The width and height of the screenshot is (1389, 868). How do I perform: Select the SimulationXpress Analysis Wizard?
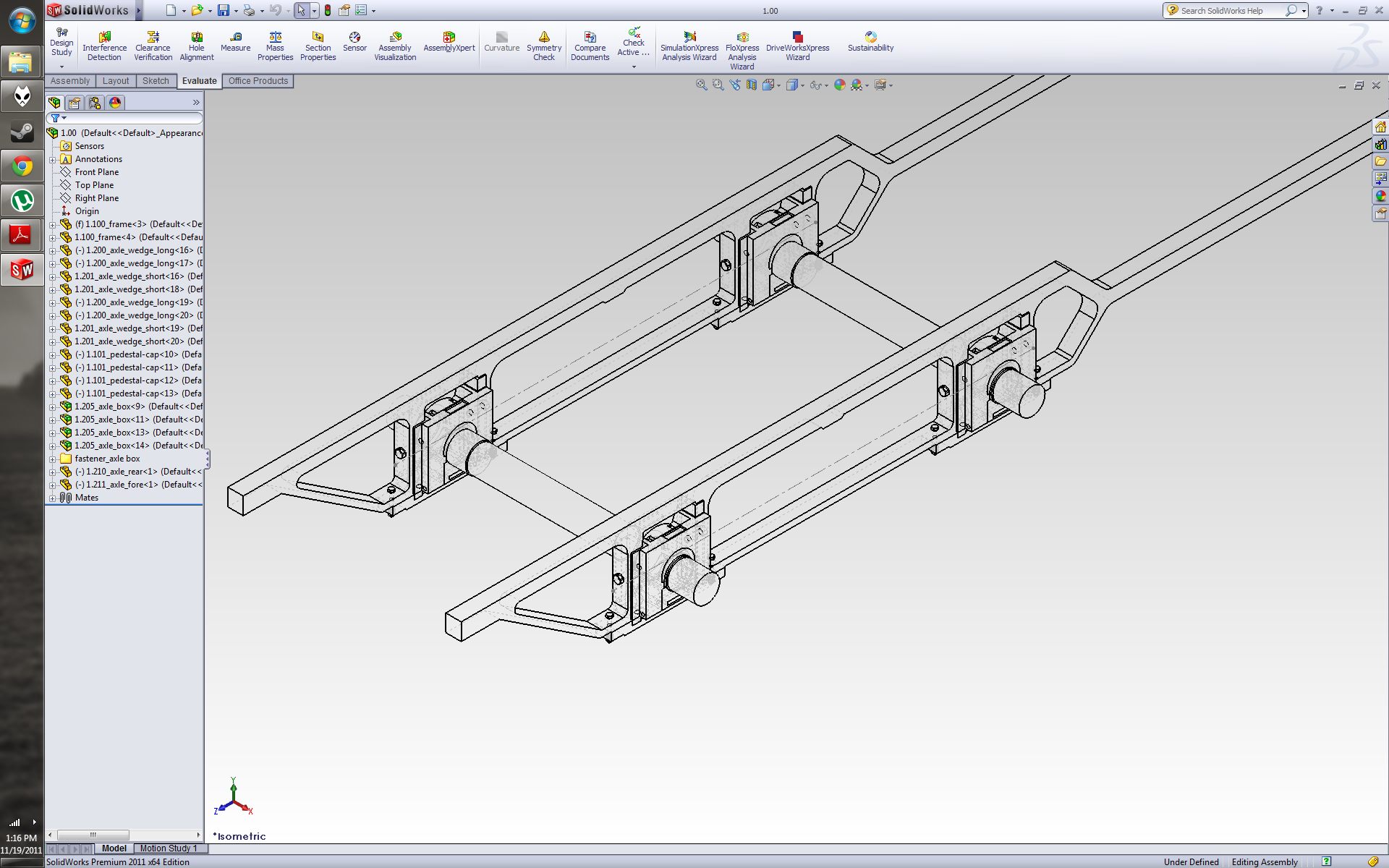(690, 45)
